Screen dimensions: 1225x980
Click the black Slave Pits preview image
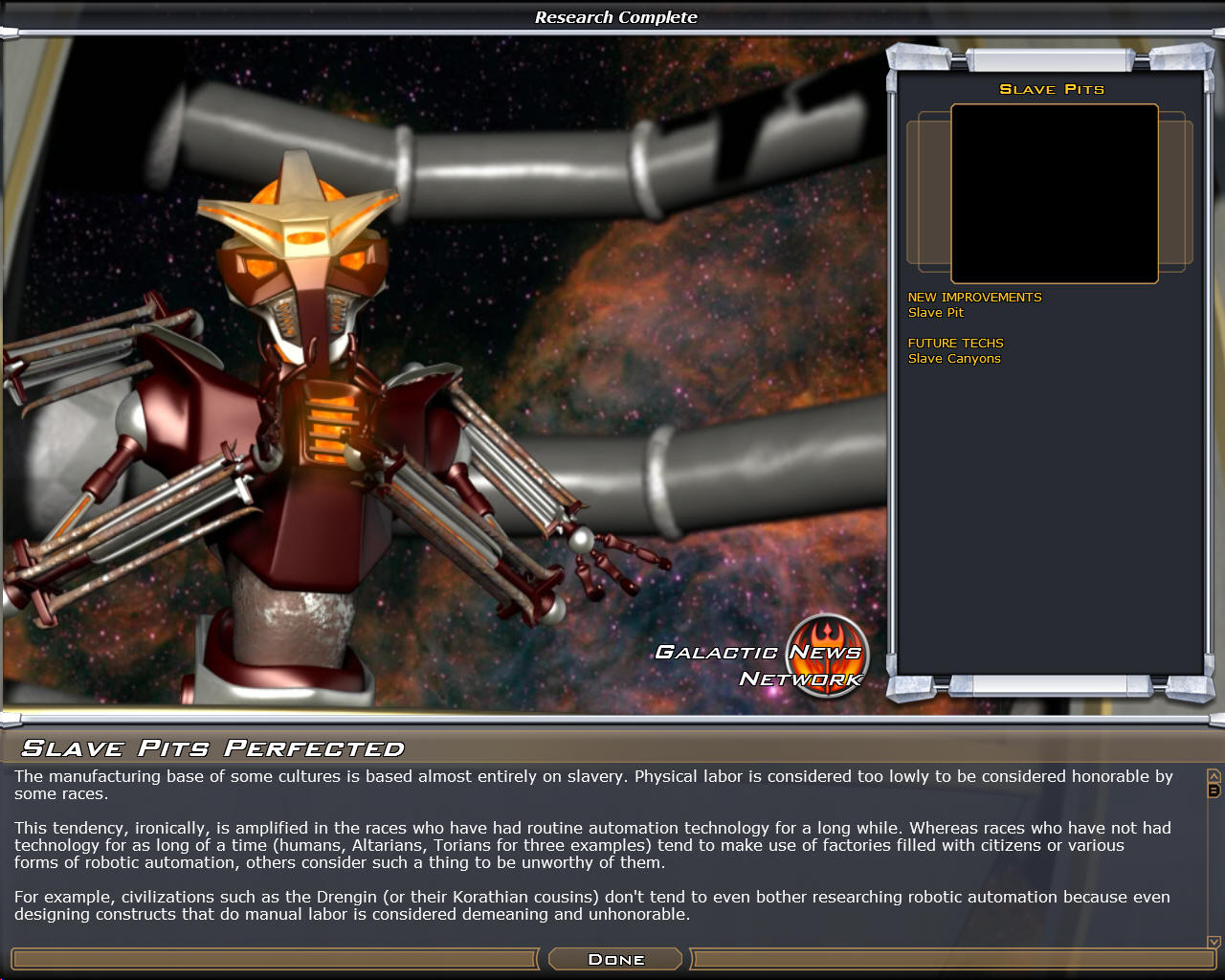tap(1054, 193)
